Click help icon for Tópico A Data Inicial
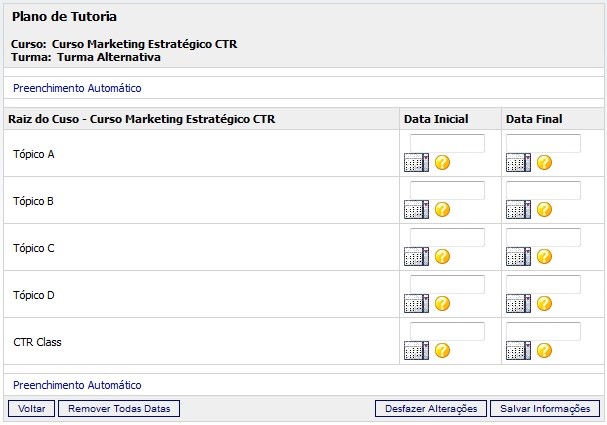Screen dimensions: 607x425 [442, 163]
